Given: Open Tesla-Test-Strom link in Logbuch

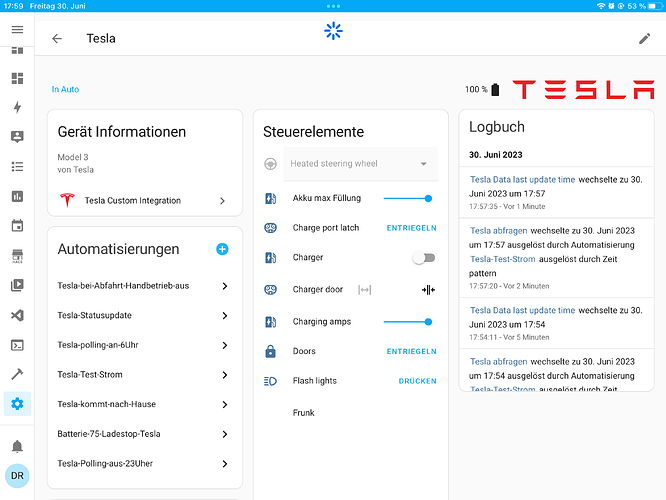Looking at the screenshot, I should click(x=502, y=259).
